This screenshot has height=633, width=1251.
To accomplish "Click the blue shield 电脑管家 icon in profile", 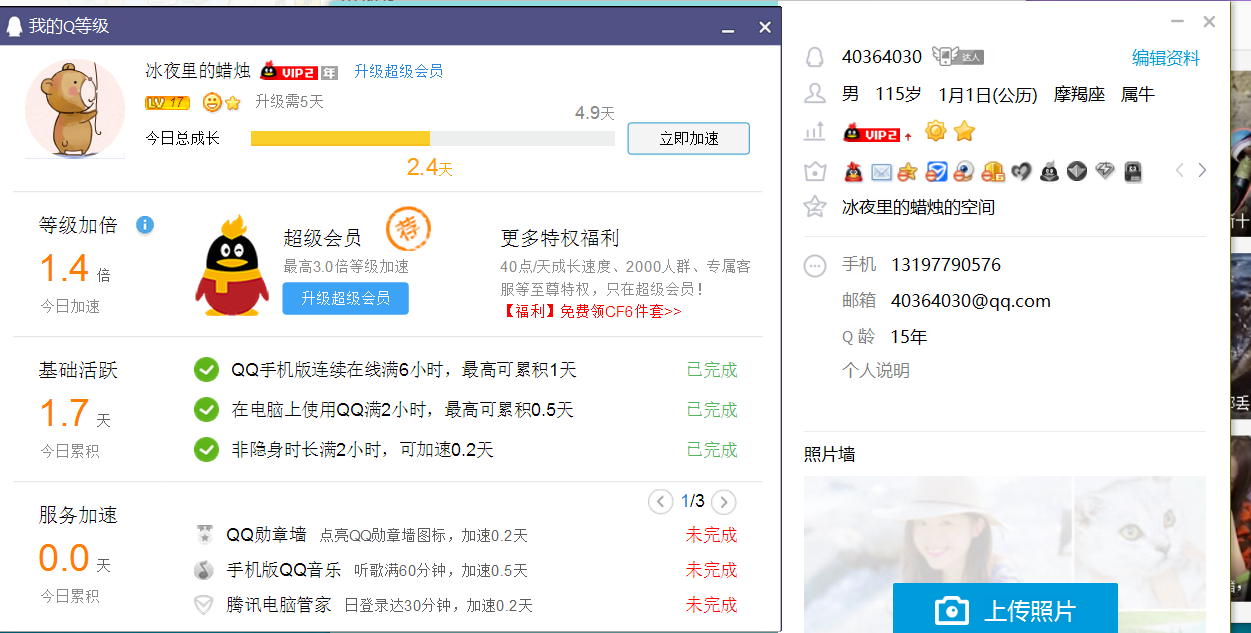I will click(936, 171).
